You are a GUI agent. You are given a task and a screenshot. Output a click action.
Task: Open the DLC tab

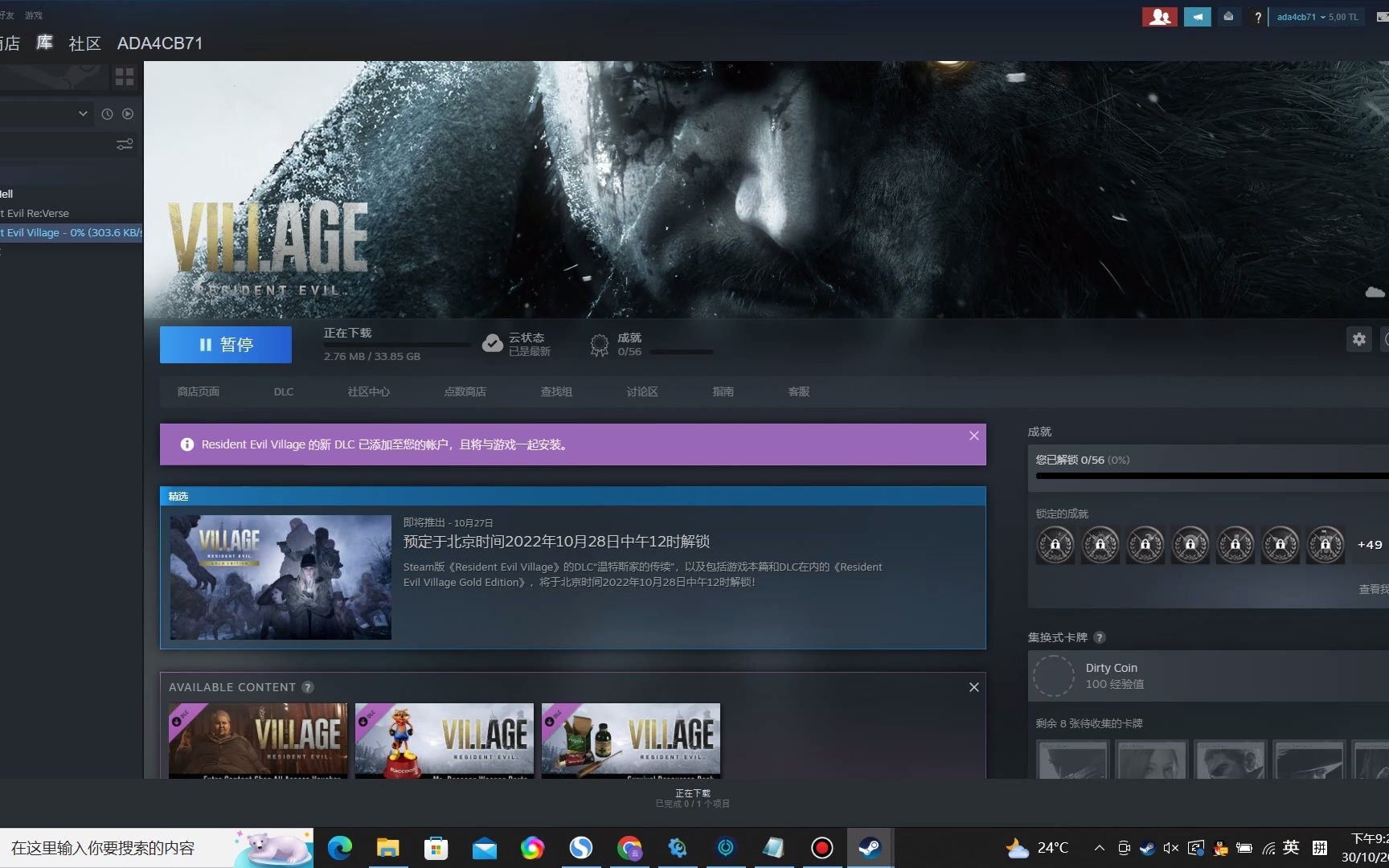(284, 391)
